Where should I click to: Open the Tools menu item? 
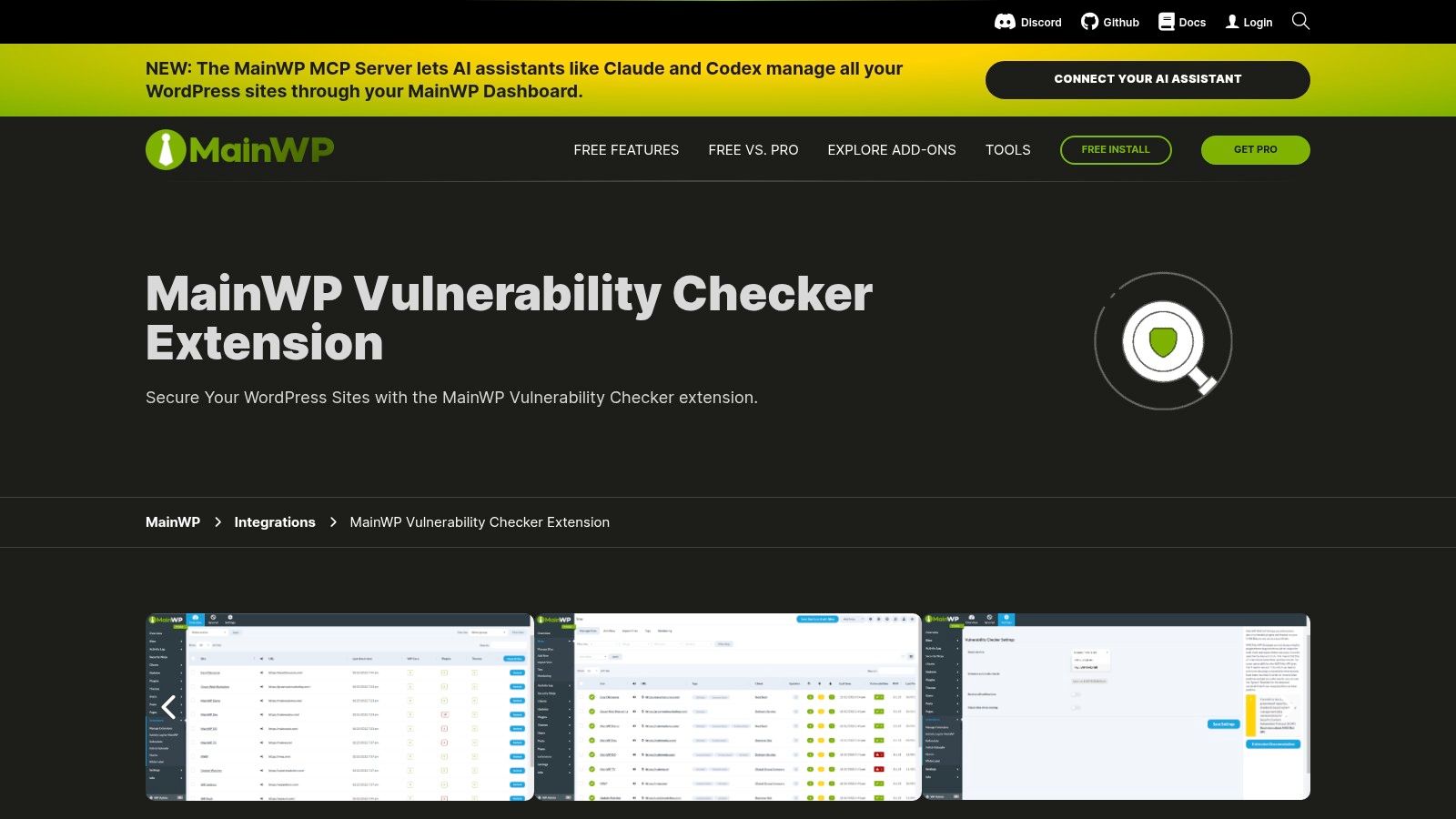pyautogui.click(x=1008, y=150)
